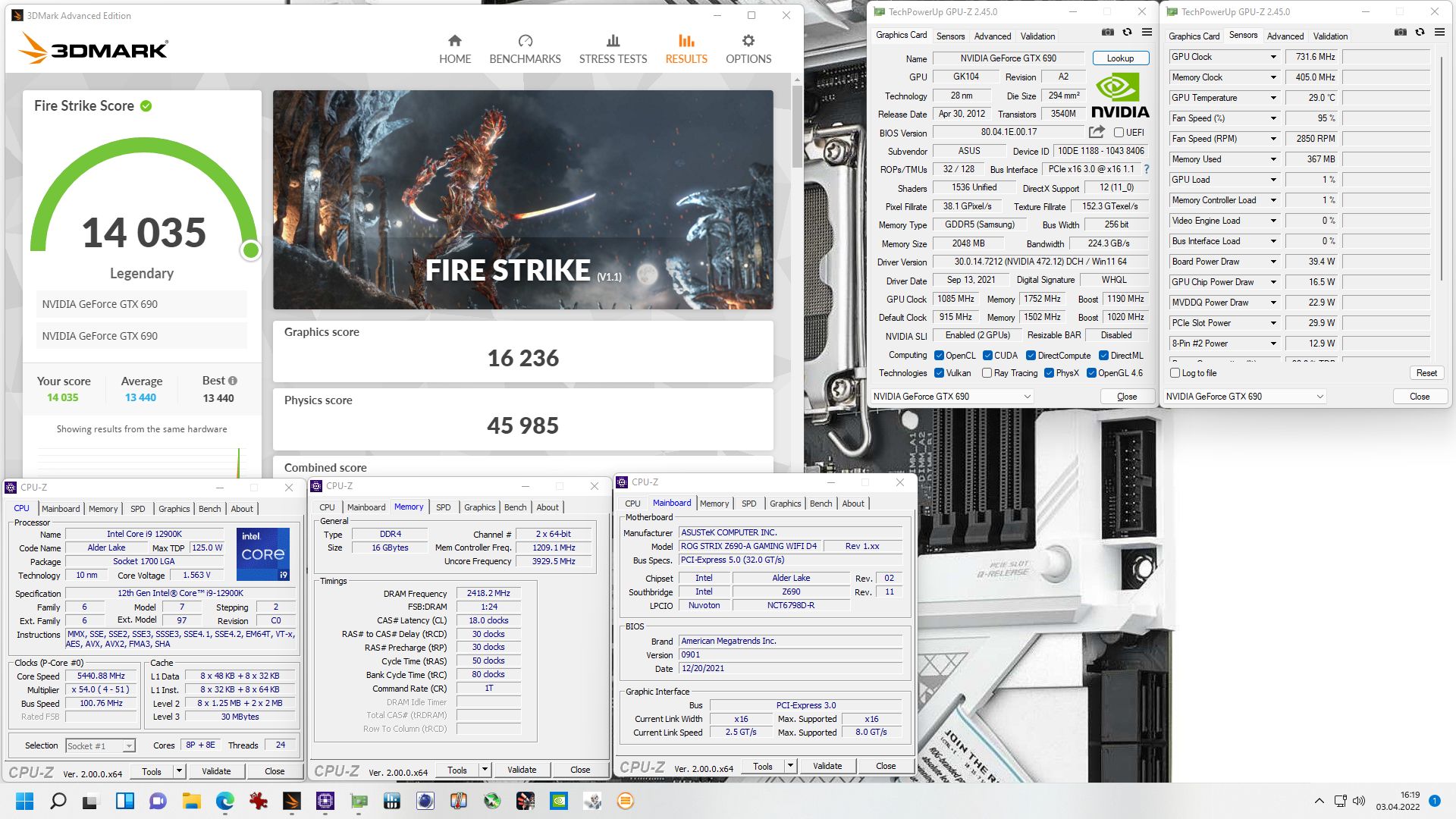Toggle the PhysX checkbox
The height and width of the screenshot is (819, 1456).
point(1049,373)
